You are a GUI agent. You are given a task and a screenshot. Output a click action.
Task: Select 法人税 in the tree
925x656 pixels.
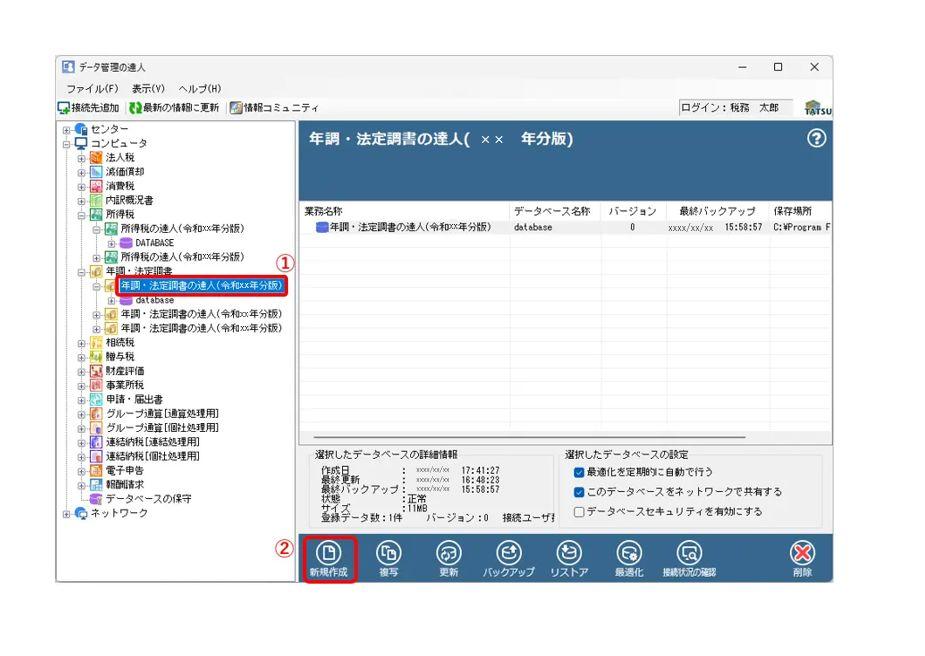coord(120,158)
